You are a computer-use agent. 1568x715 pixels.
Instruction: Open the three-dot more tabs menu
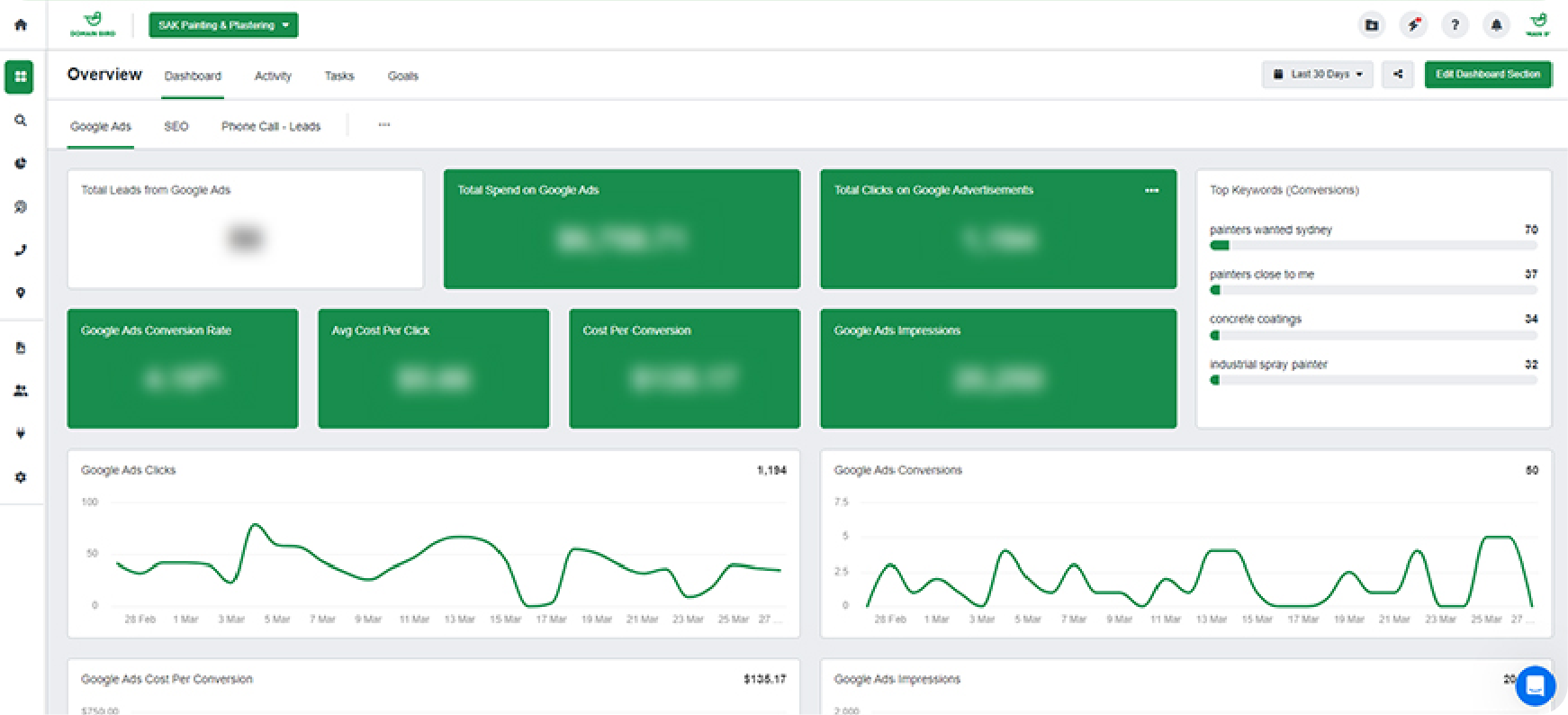point(384,125)
